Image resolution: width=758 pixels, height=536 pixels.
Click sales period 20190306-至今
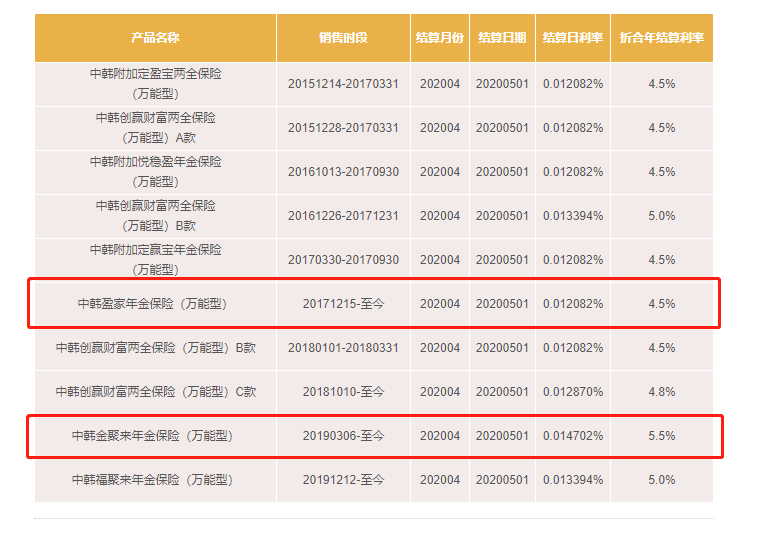[x=343, y=435]
